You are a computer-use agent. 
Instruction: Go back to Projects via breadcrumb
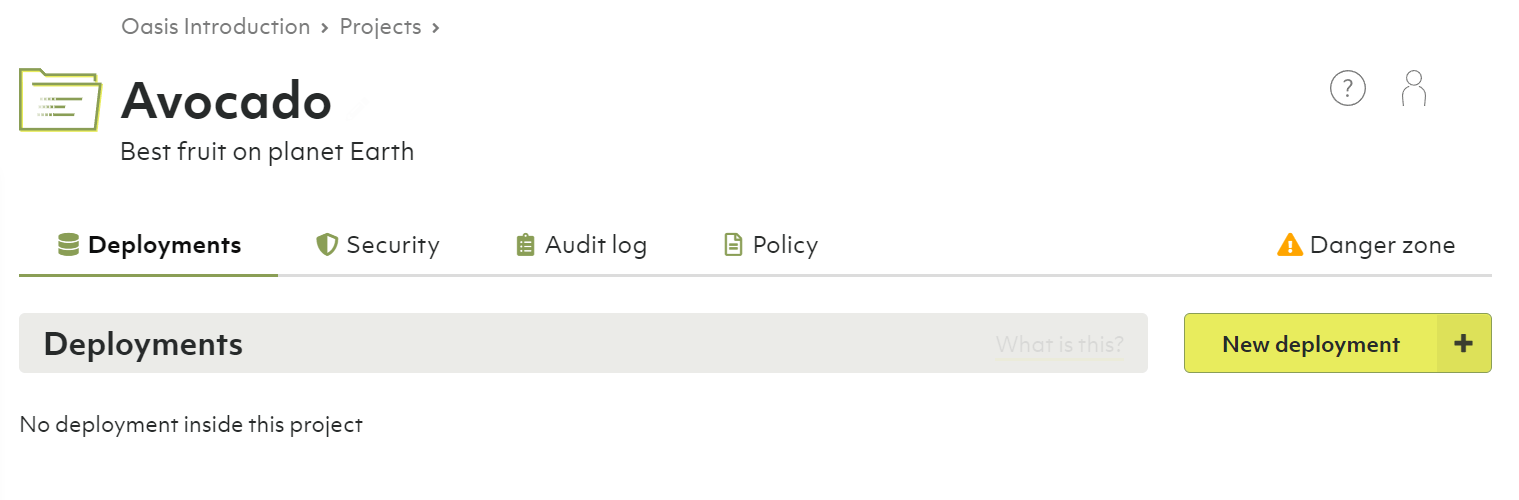point(380,27)
